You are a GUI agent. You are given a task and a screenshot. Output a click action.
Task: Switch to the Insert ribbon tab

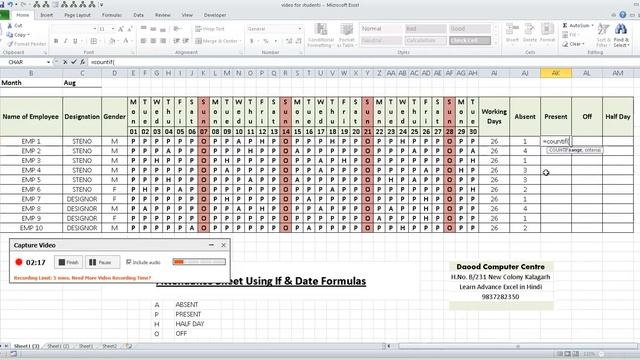(x=47, y=15)
